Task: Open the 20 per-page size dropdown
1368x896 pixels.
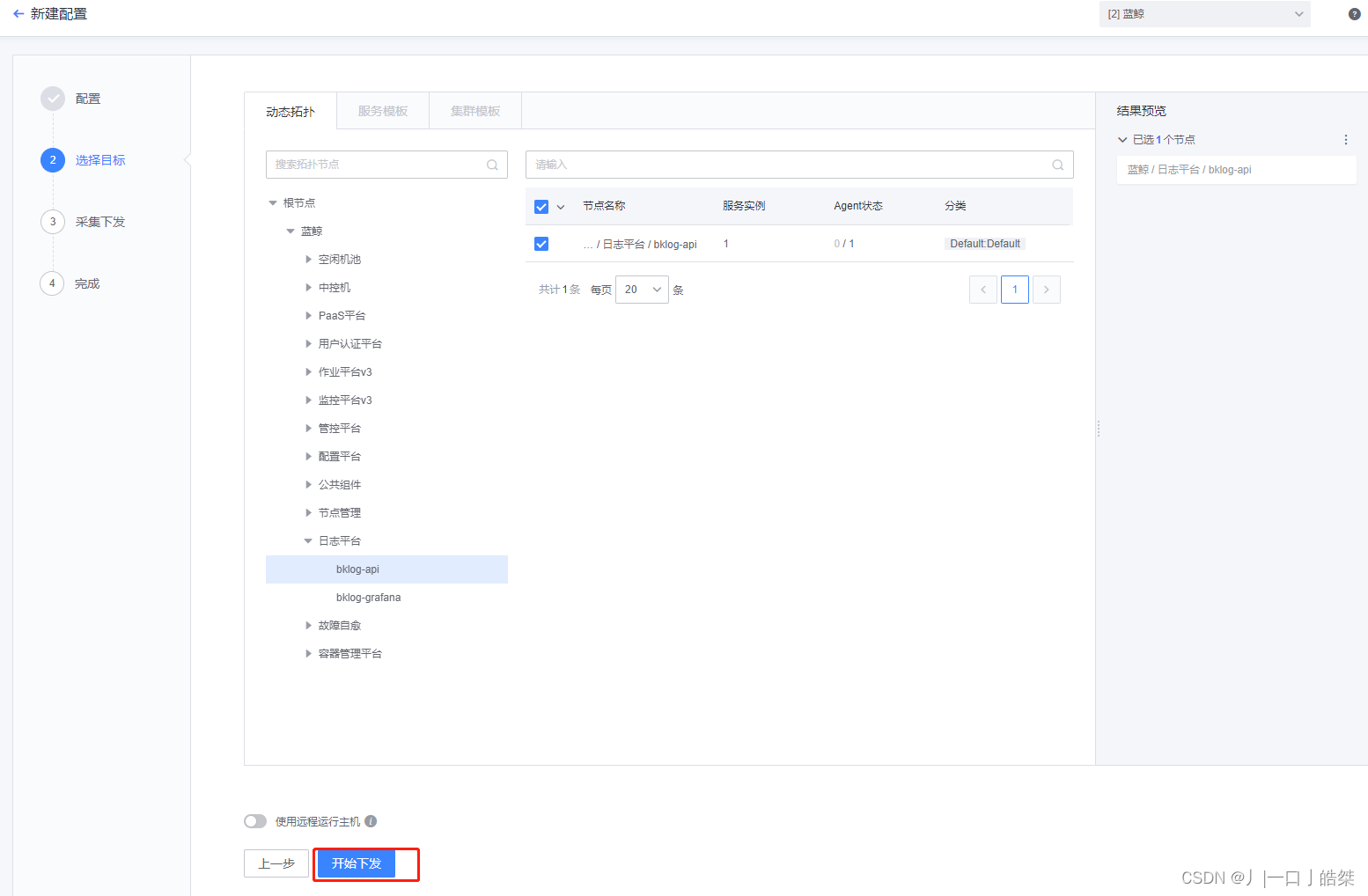Action: click(x=642, y=290)
